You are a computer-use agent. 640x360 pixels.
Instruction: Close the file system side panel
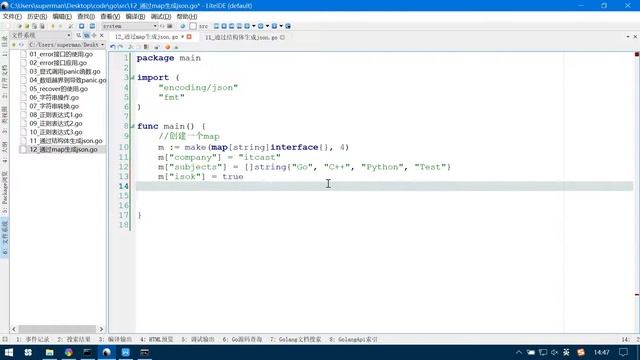point(102,36)
